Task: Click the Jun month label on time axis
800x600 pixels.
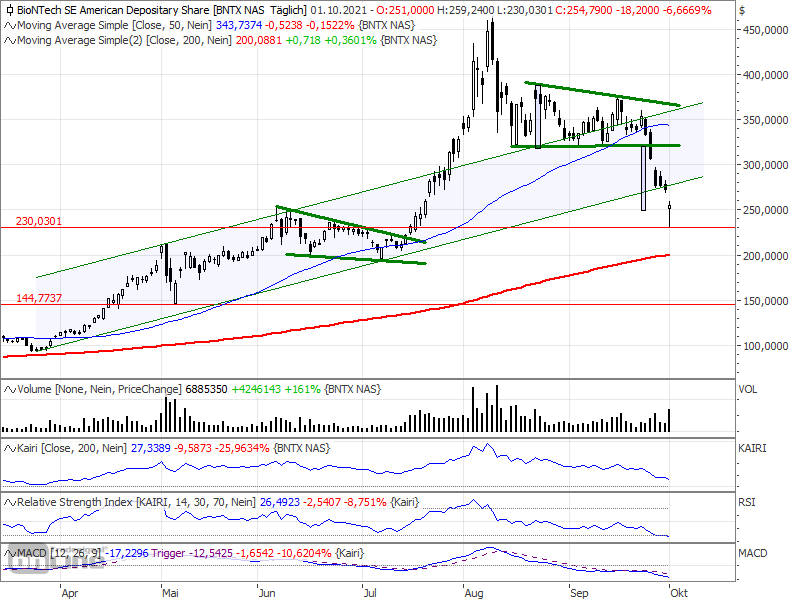Action: (267, 593)
